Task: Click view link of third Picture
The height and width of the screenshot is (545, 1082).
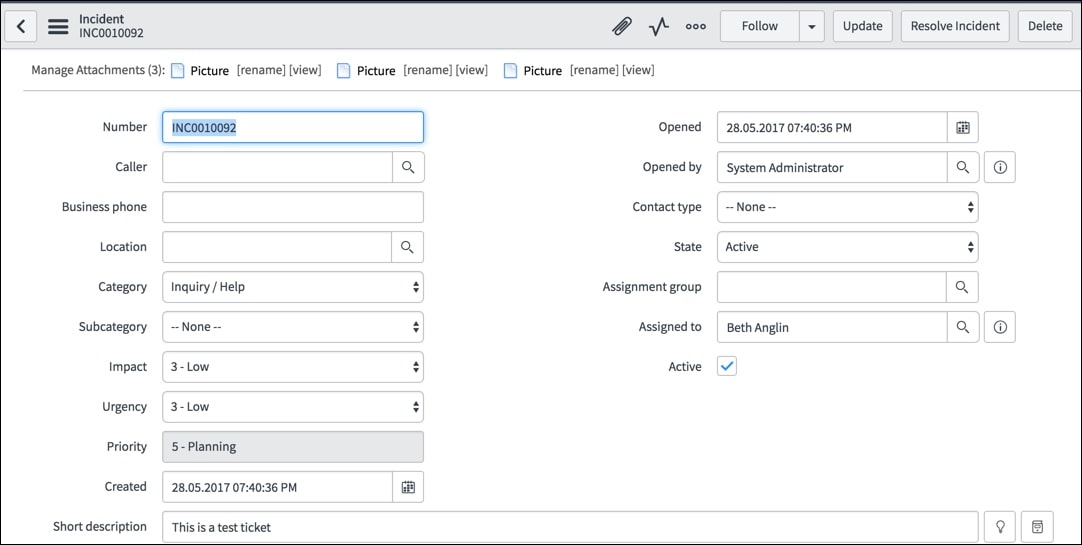Action: pos(638,70)
